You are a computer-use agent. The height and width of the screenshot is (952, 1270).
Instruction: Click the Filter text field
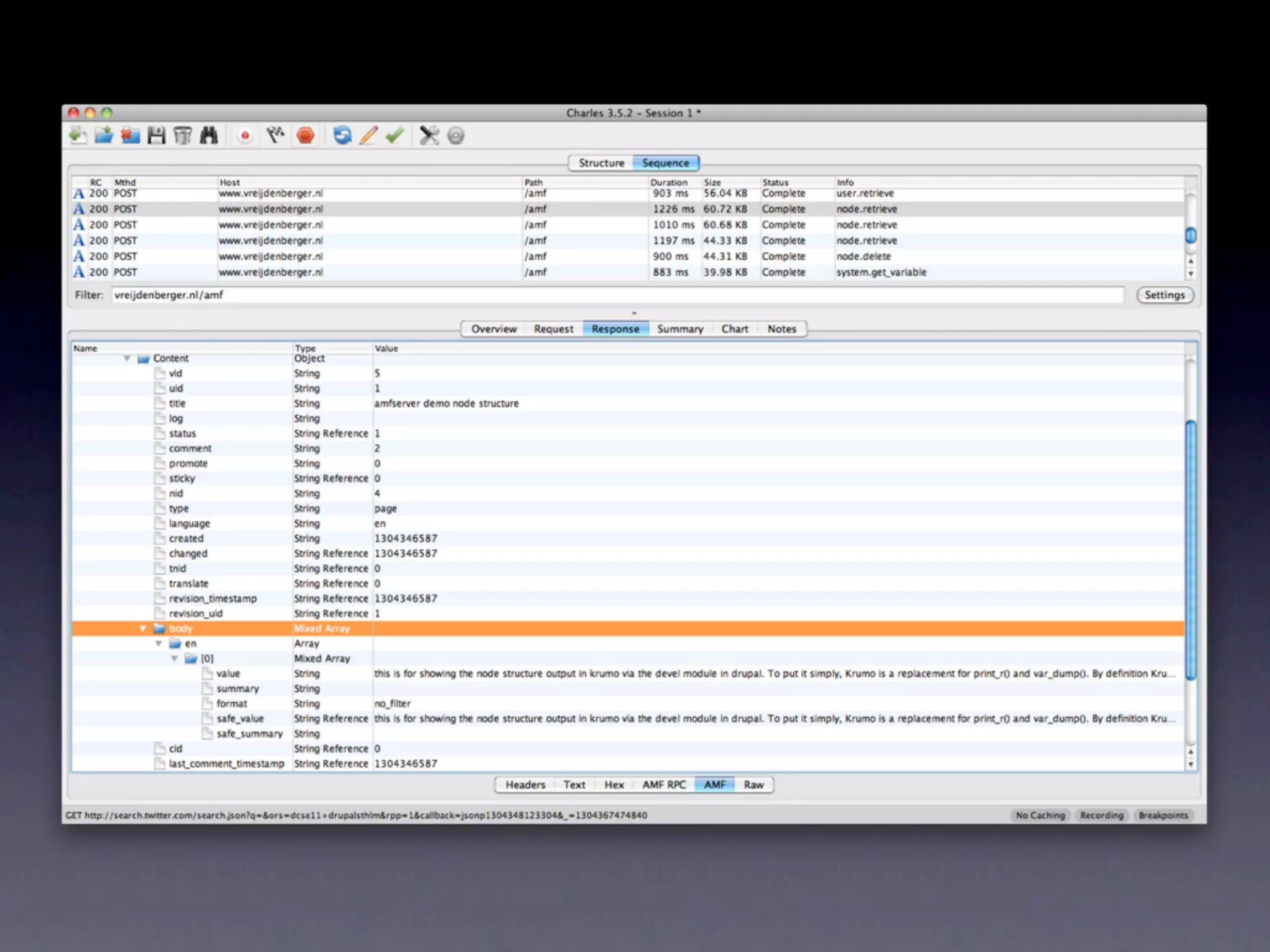click(x=617, y=295)
